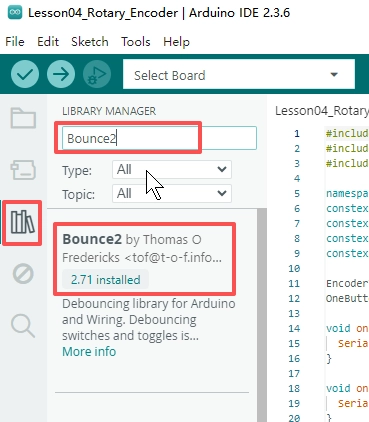Open the File menu
The width and height of the screenshot is (369, 422).
click(15, 42)
